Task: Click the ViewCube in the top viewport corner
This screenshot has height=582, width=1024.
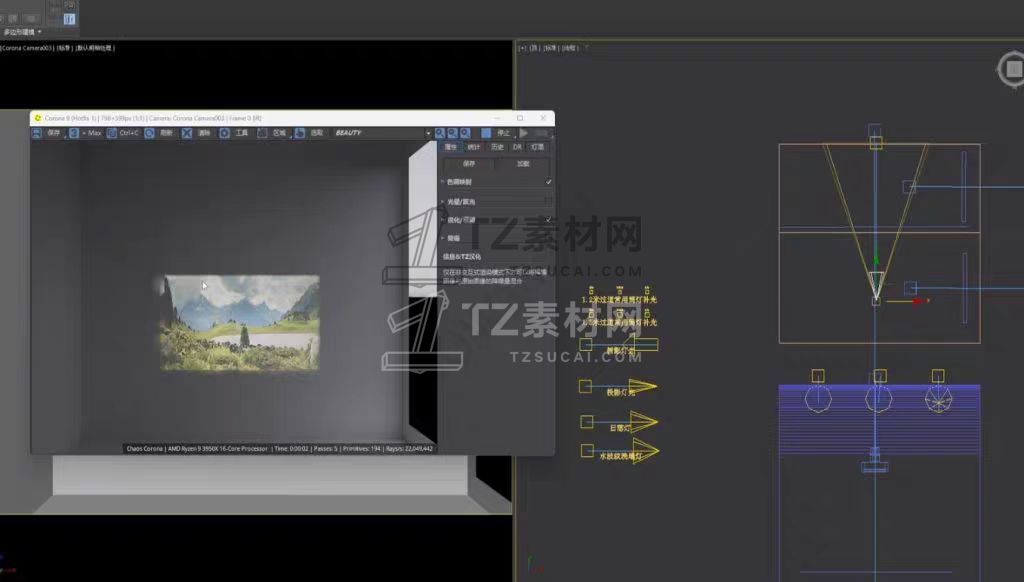Action: [1012, 69]
